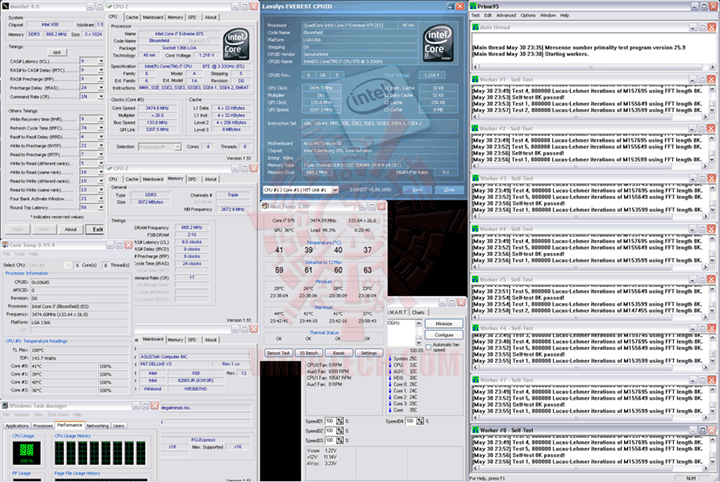Open the Processor selection dropdown in CPU-Z

pyautogui.click(x=177, y=147)
